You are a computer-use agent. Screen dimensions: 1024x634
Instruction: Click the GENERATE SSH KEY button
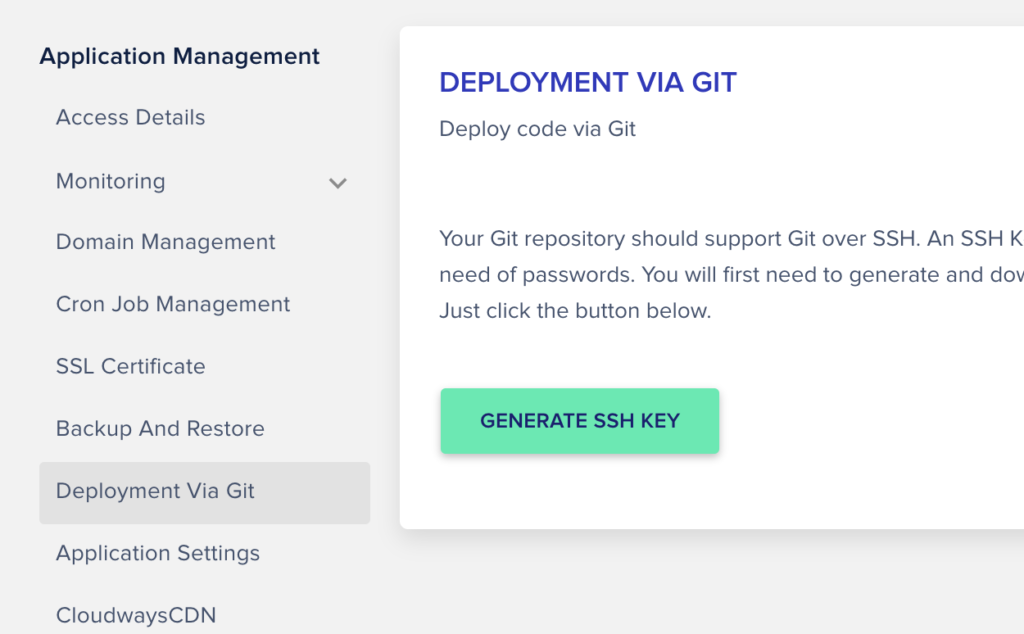click(x=579, y=421)
